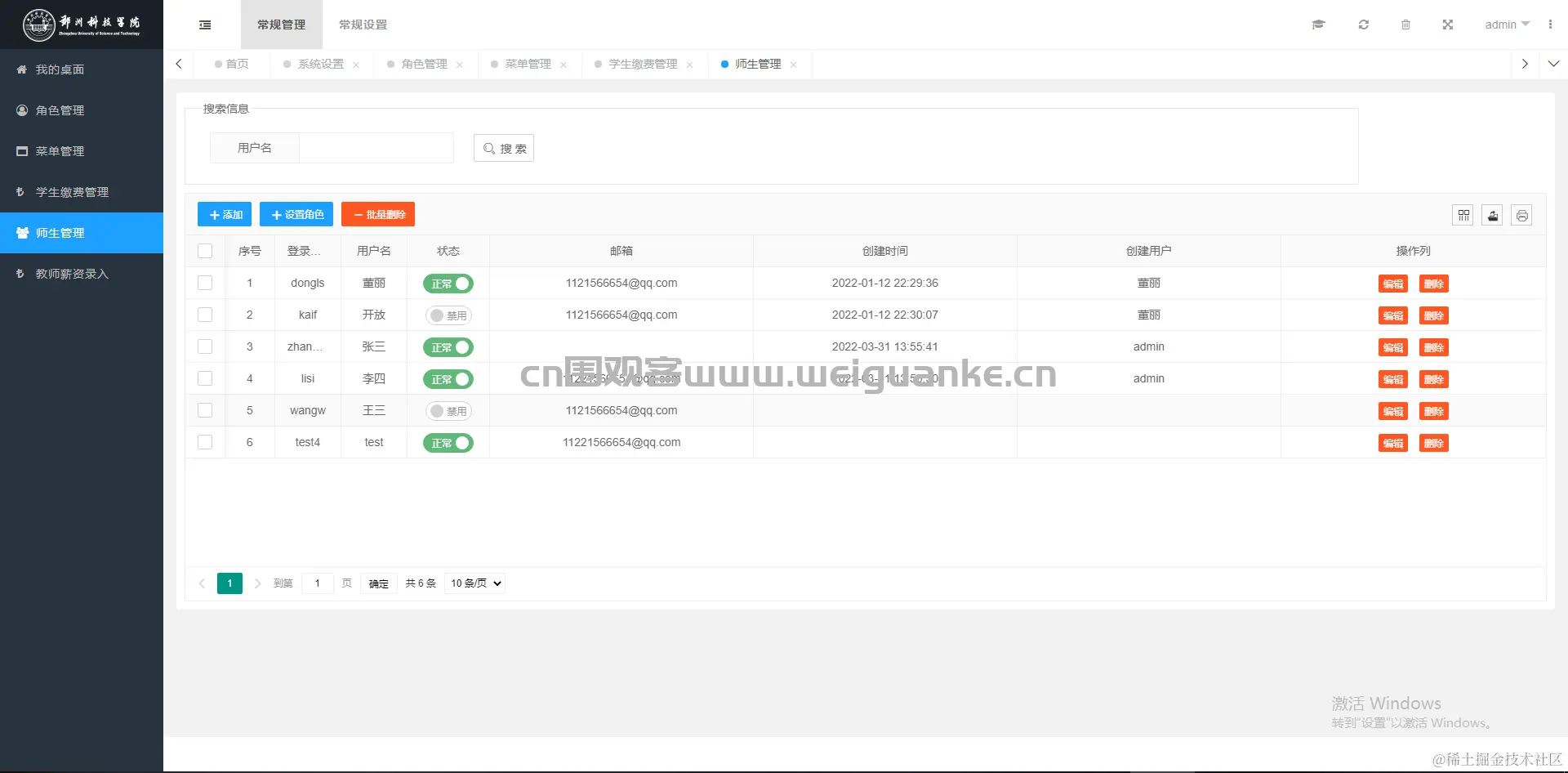Switch to the 菜单管理 tab
This screenshot has height=773, width=1568.
coord(528,64)
